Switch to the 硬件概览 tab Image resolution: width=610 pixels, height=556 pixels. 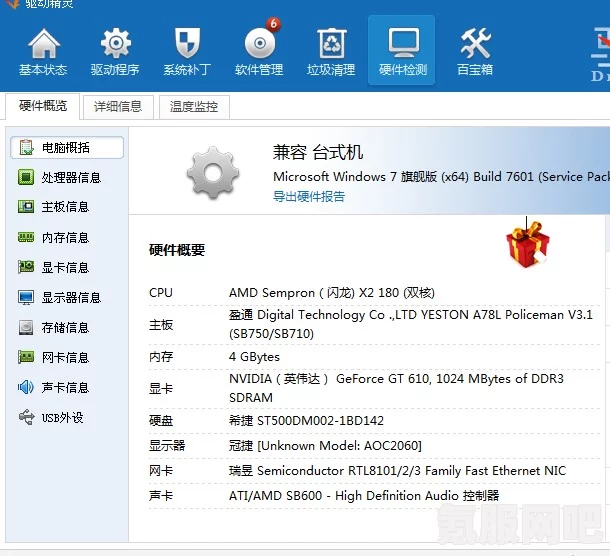[x=42, y=106]
